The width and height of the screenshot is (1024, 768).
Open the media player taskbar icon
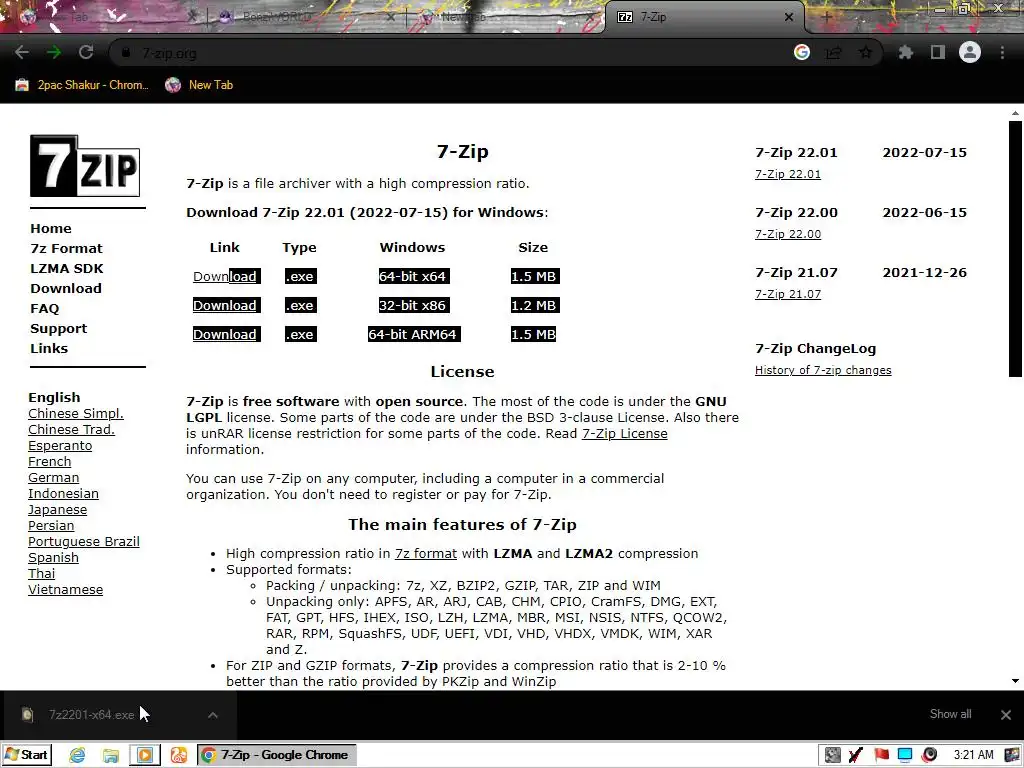(x=144, y=755)
